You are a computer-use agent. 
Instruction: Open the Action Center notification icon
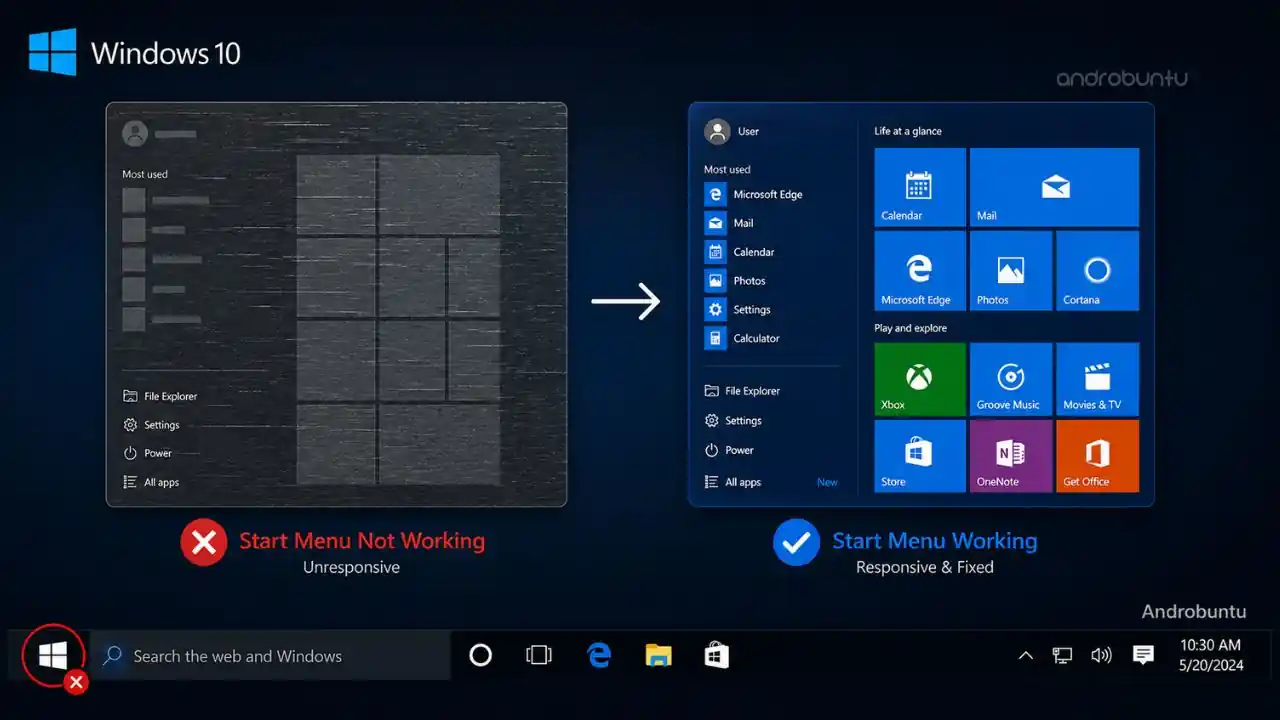[x=1143, y=656]
